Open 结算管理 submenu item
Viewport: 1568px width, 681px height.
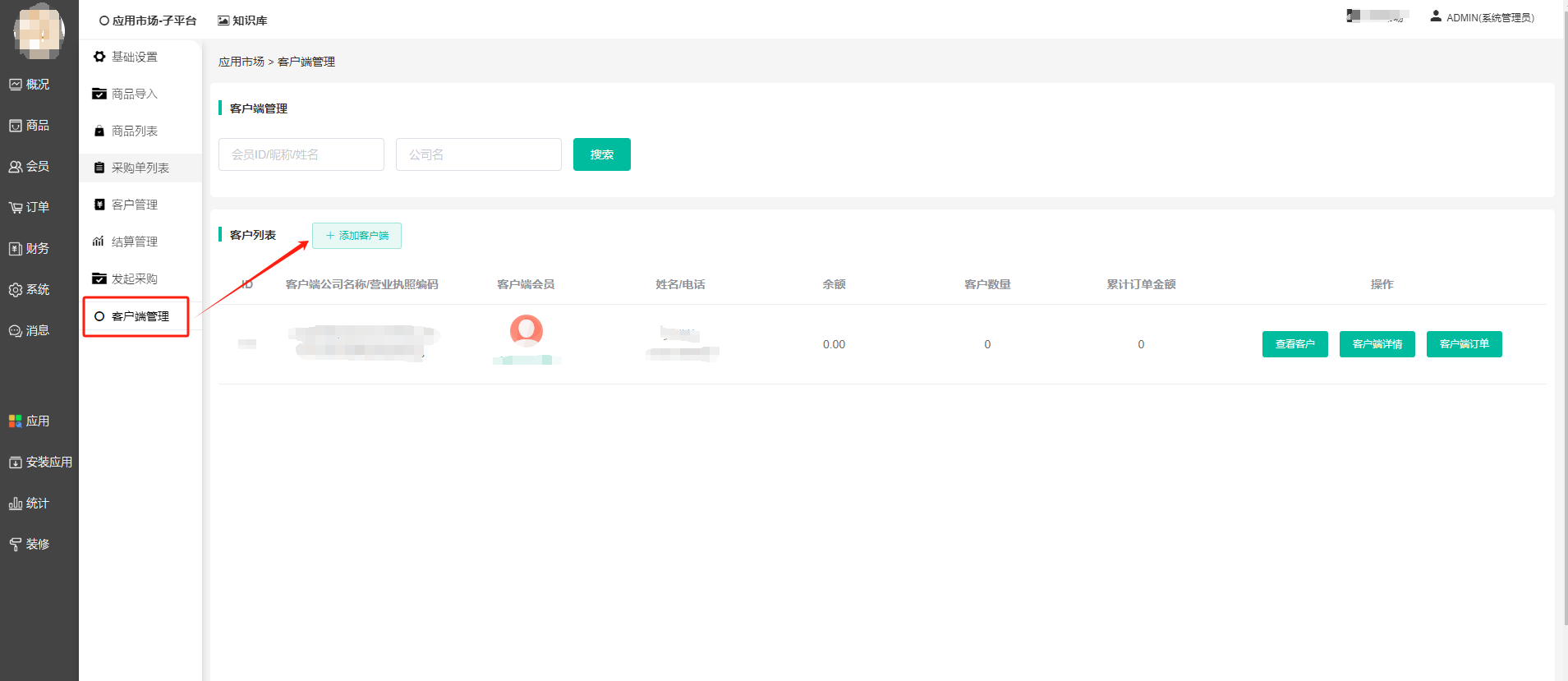click(134, 242)
